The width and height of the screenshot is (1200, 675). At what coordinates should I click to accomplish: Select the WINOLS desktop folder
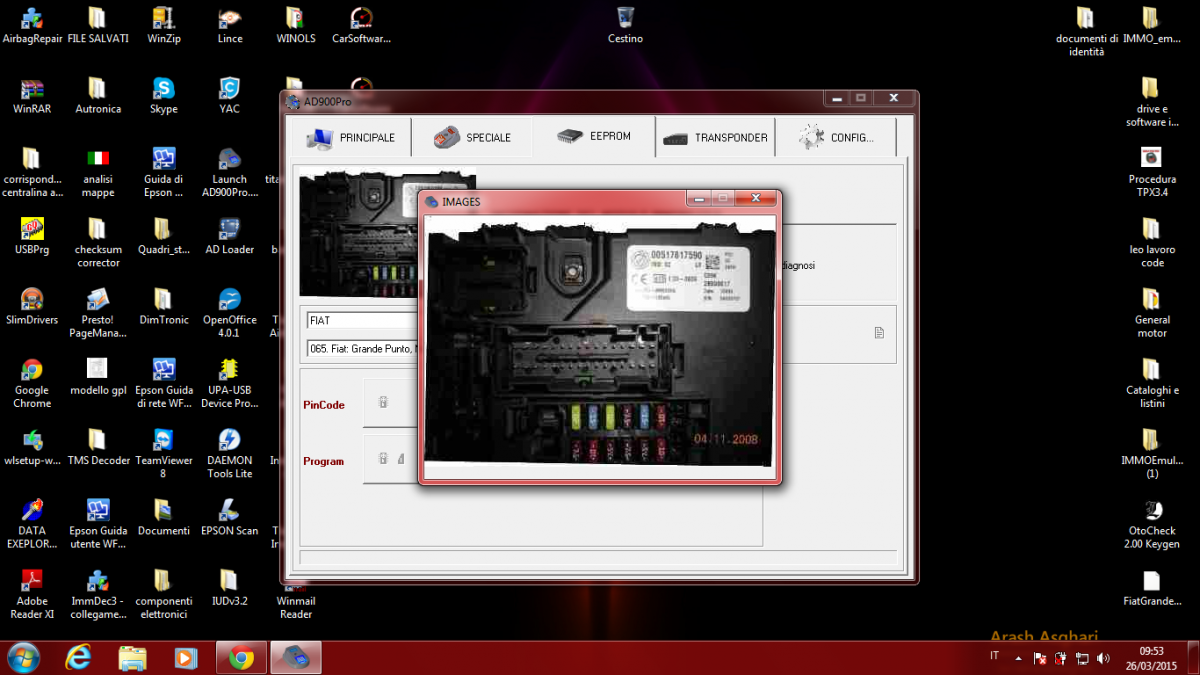pyautogui.click(x=295, y=26)
